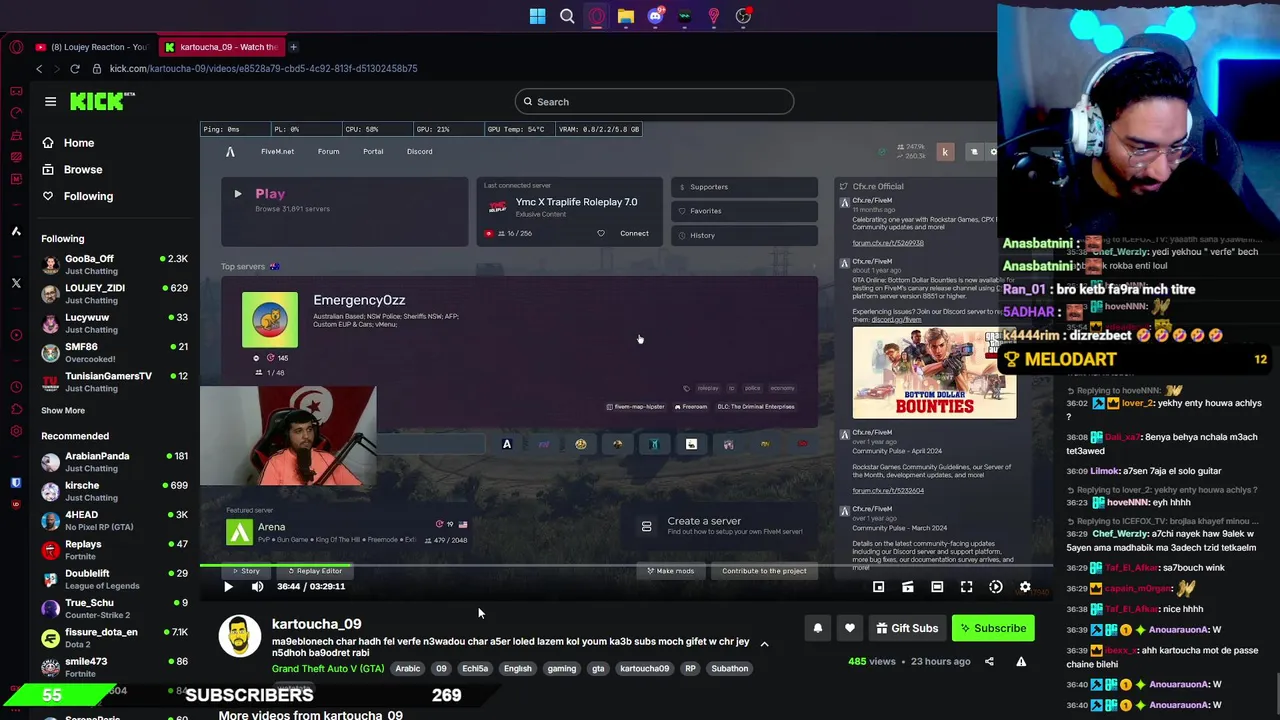
Task: Open Bottom Dollar Bounties news image
Action: point(934,371)
